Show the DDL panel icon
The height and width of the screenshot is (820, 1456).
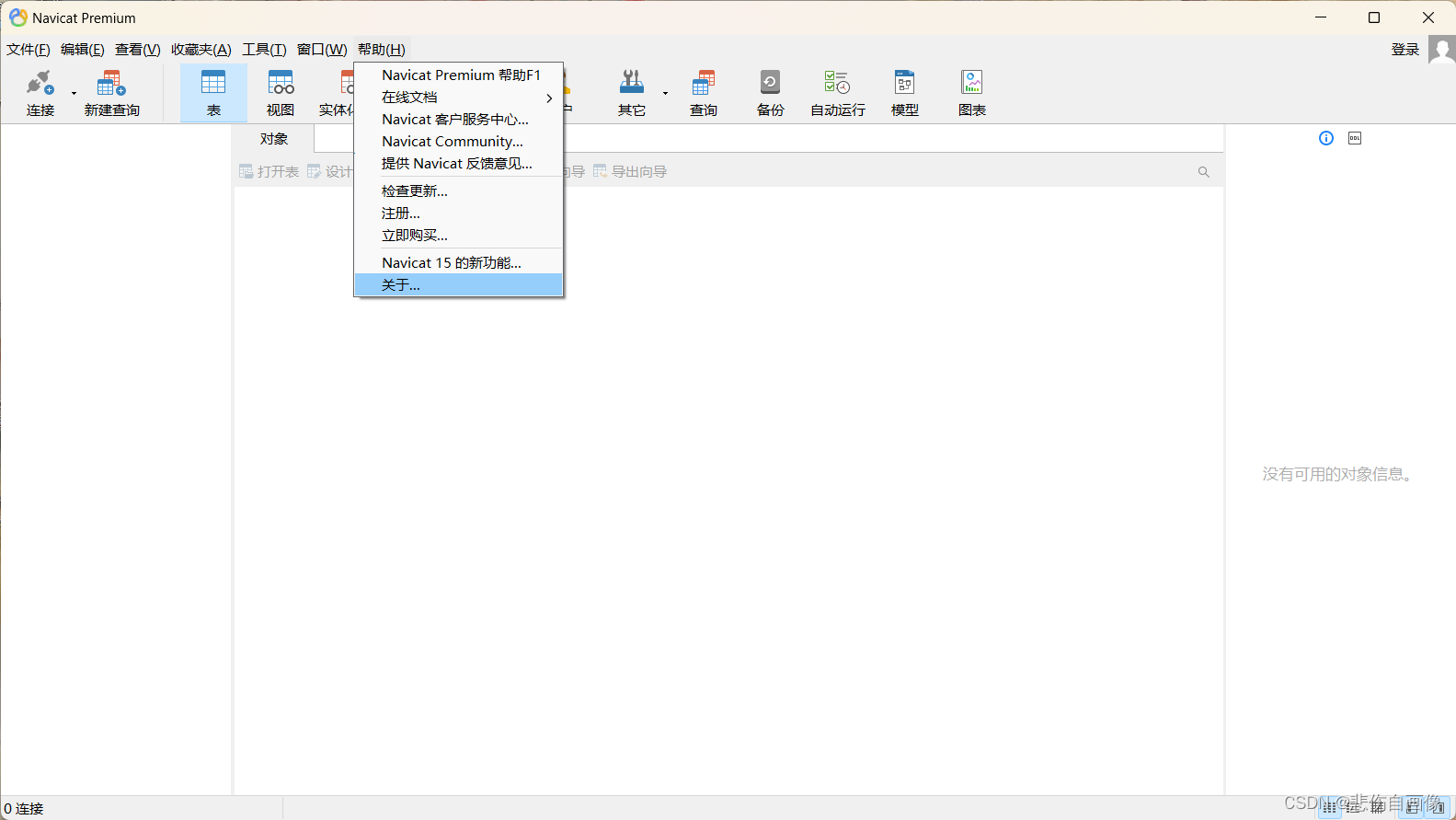tap(1355, 138)
